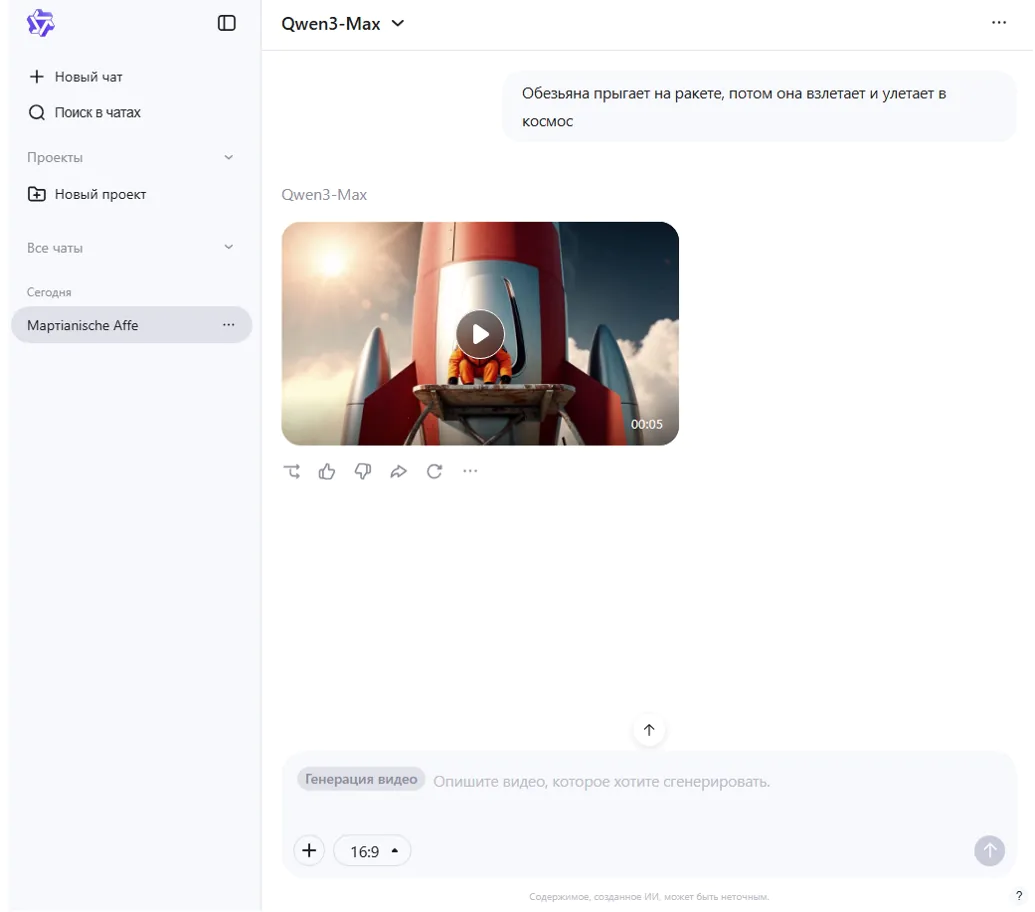Click the Qwen logo icon
The width and height of the screenshot is (1035, 912).
pos(40,23)
